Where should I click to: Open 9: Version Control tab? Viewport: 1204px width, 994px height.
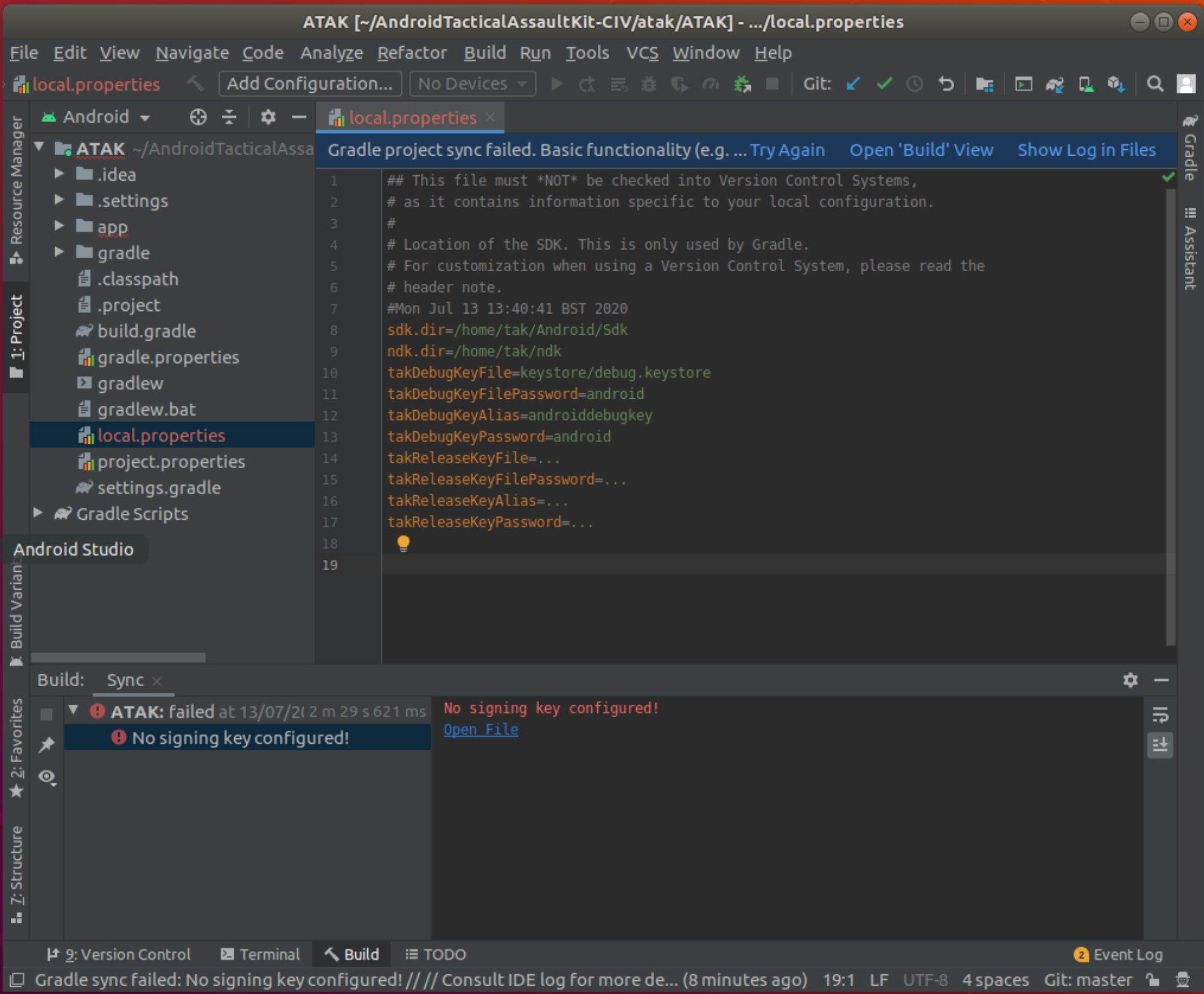point(119,954)
